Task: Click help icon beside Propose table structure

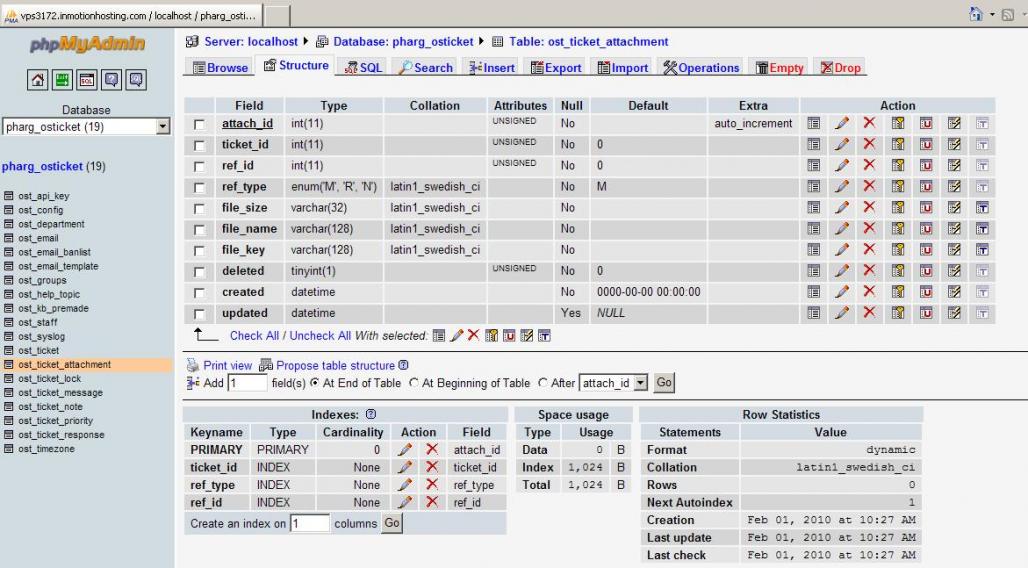Action: click(403, 365)
